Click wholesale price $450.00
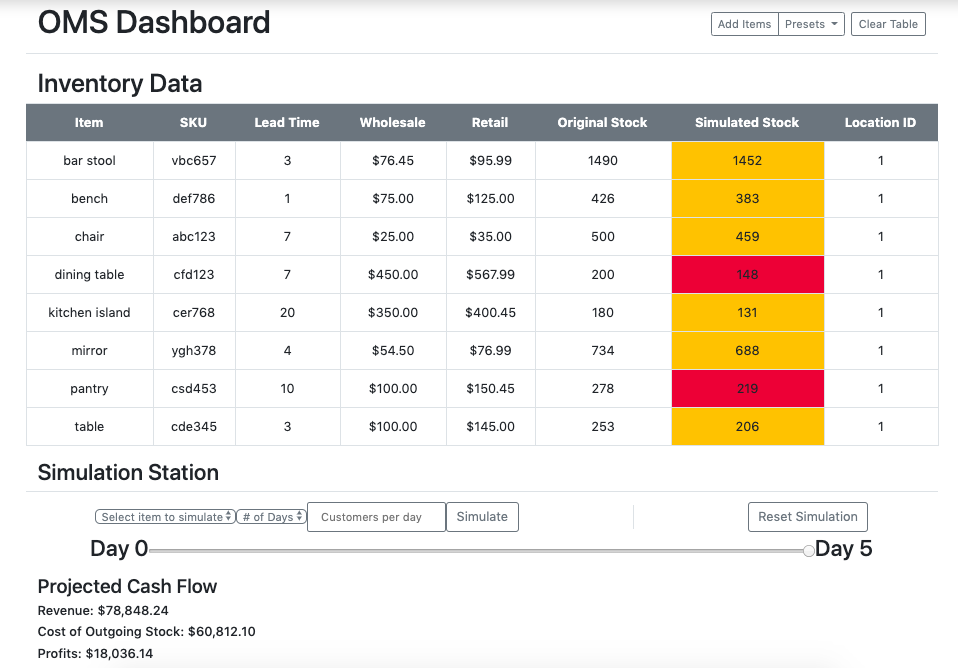Viewport: 958px width, 668px height. coord(393,274)
